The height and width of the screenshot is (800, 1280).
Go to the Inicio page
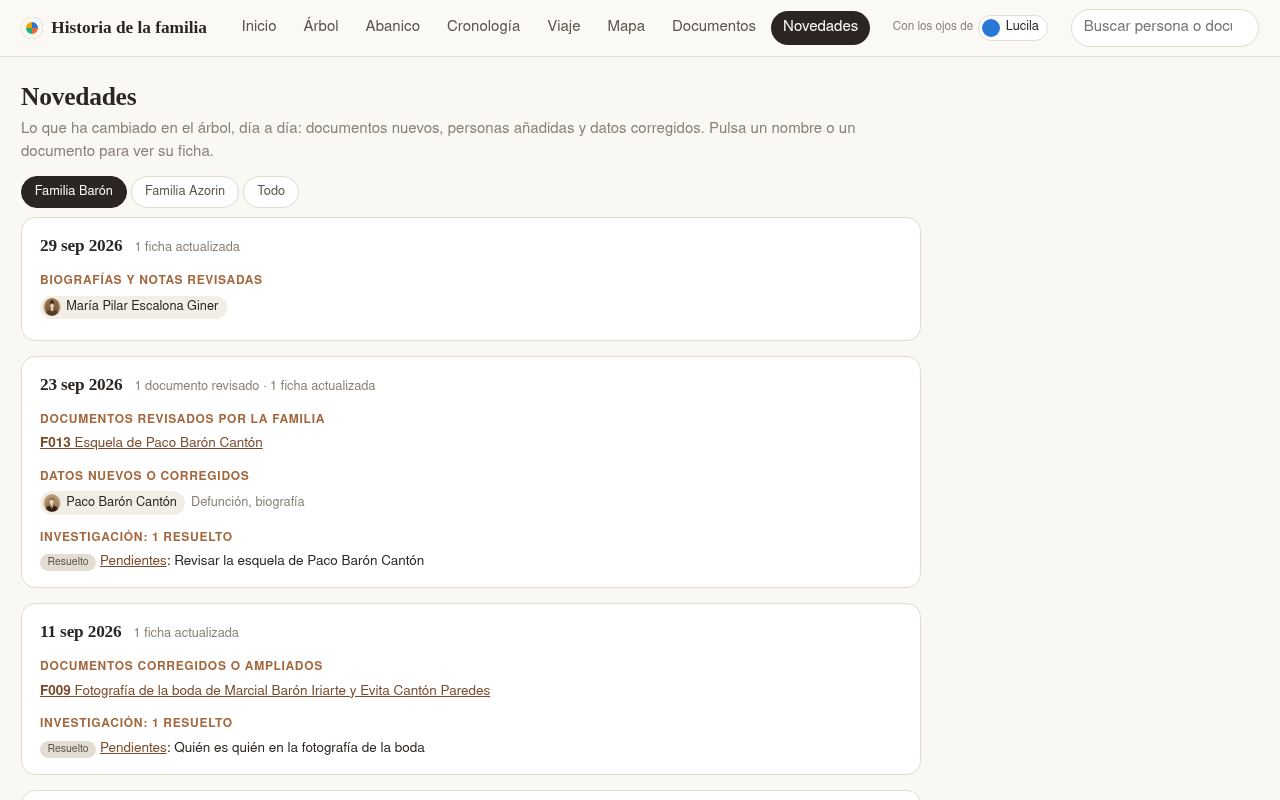(259, 27)
